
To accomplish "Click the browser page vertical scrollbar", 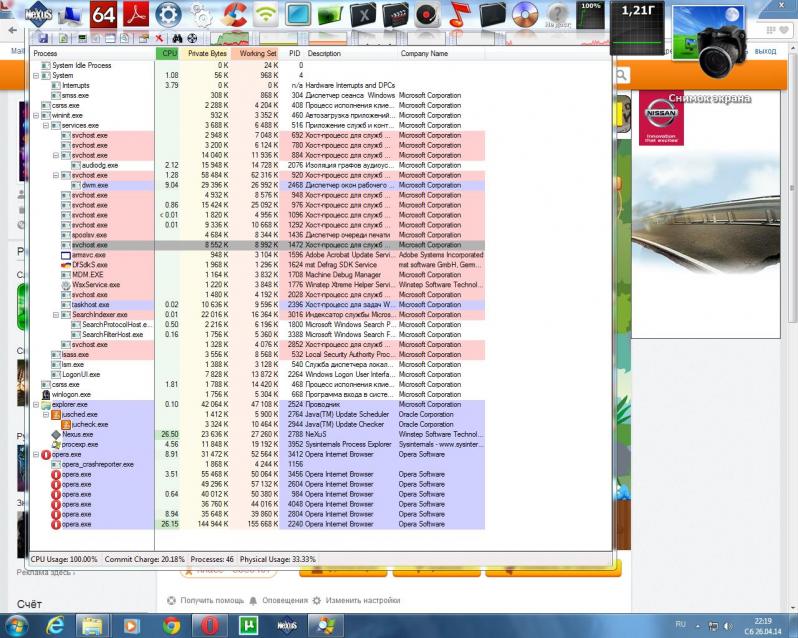I will [793, 188].
